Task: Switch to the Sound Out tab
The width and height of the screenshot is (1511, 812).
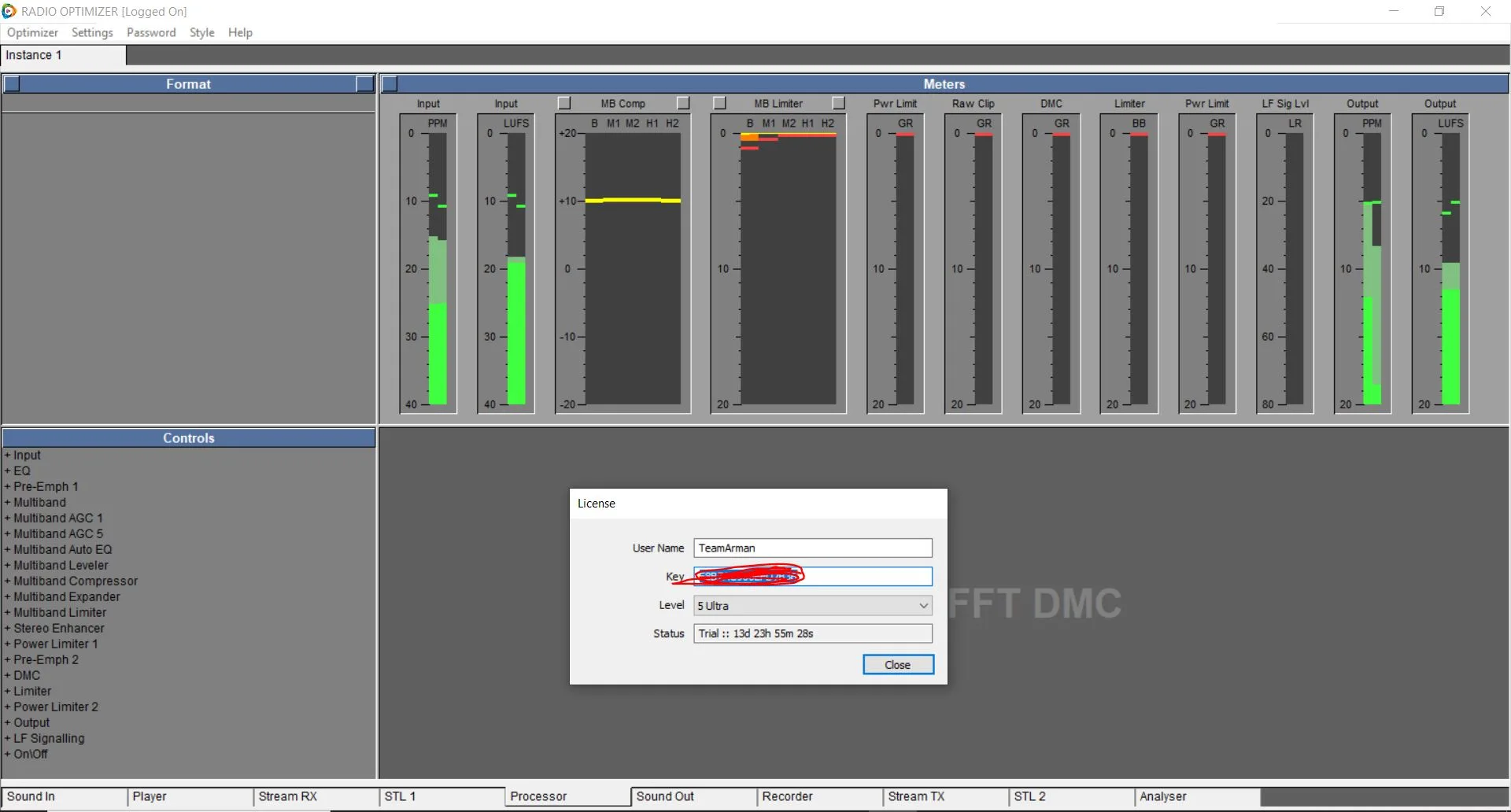Action: [x=693, y=797]
